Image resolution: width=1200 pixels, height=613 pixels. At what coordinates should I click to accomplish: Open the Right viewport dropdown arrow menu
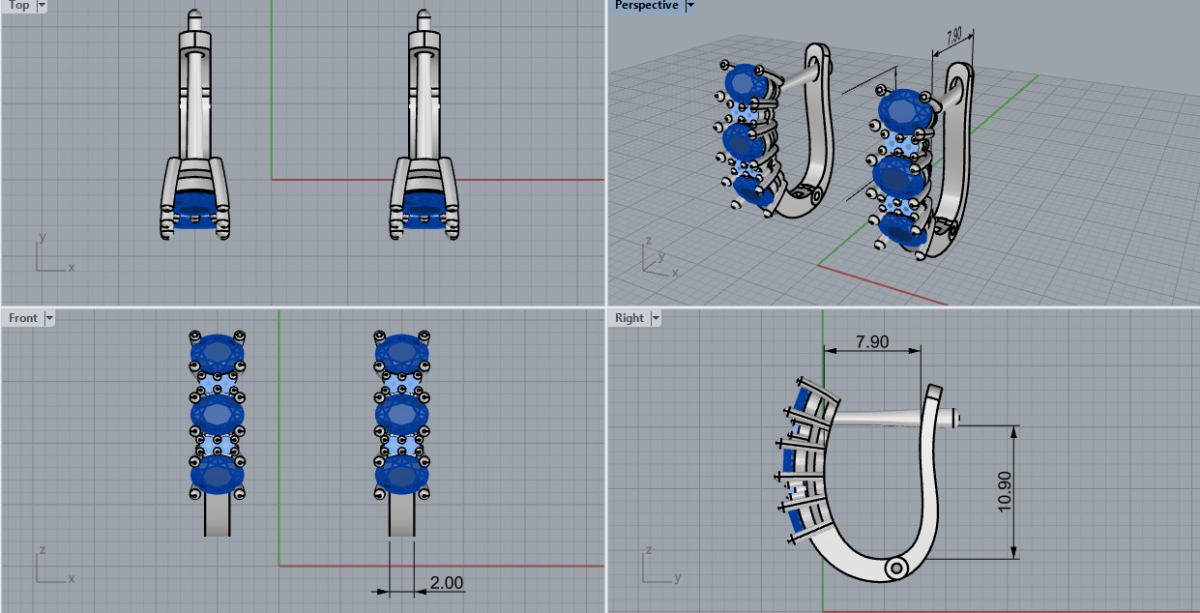(657, 318)
